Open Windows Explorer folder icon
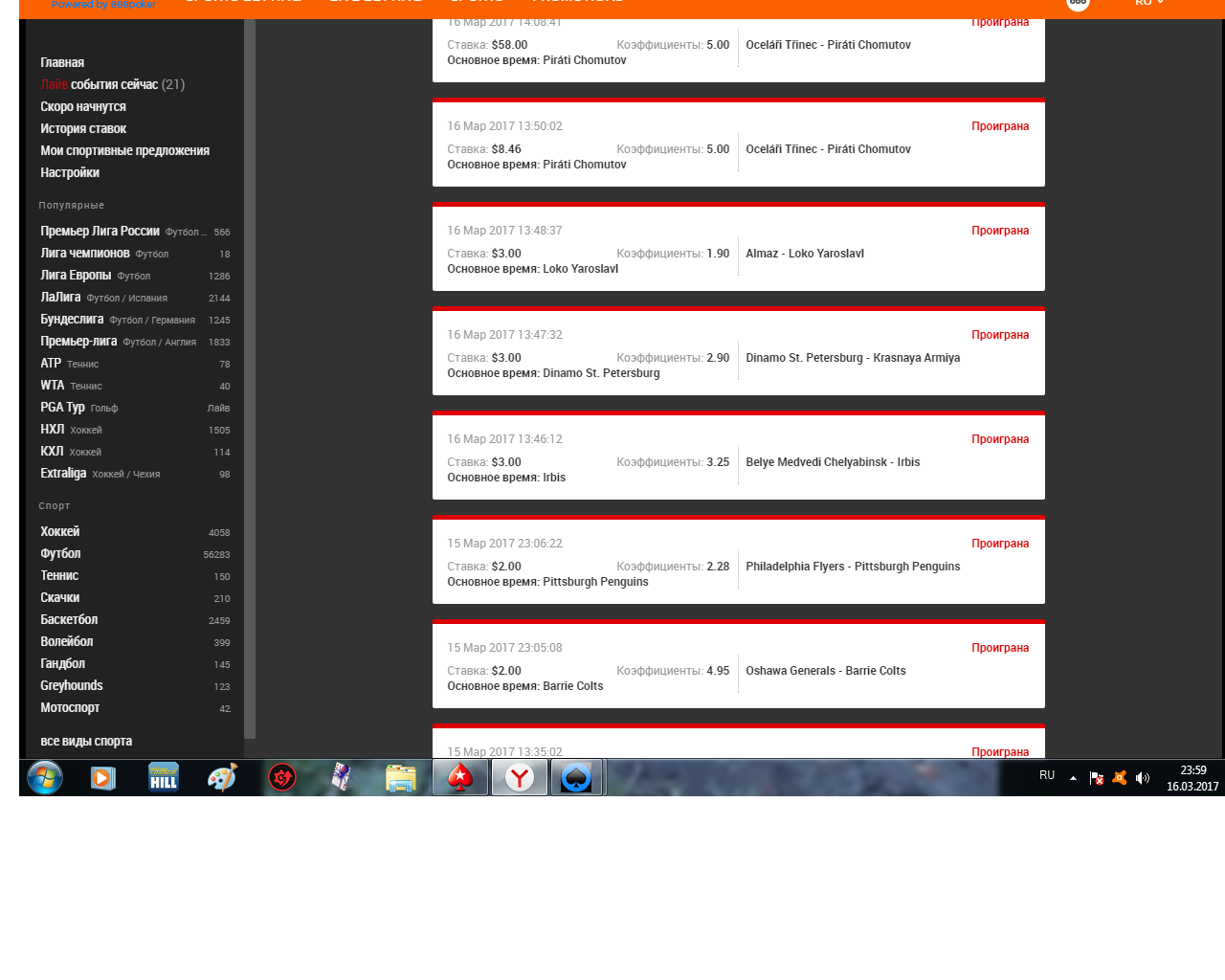The width and height of the screenshot is (1225, 980). coord(401,778)
